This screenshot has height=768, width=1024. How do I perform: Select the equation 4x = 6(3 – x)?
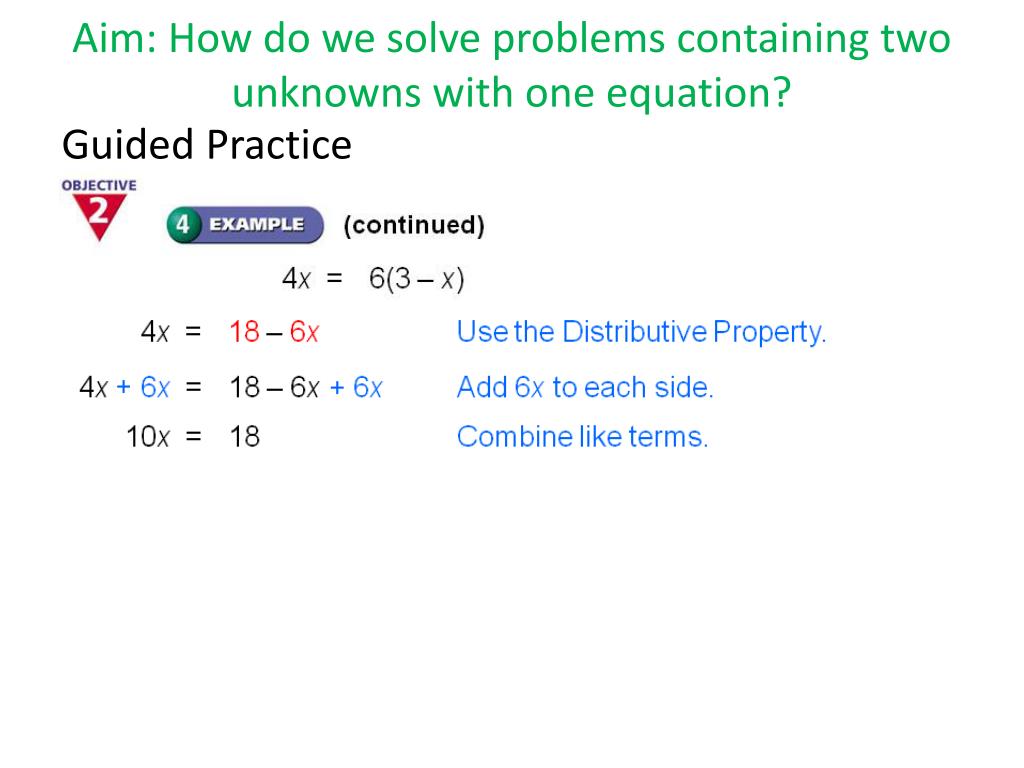tap(373, 279)
